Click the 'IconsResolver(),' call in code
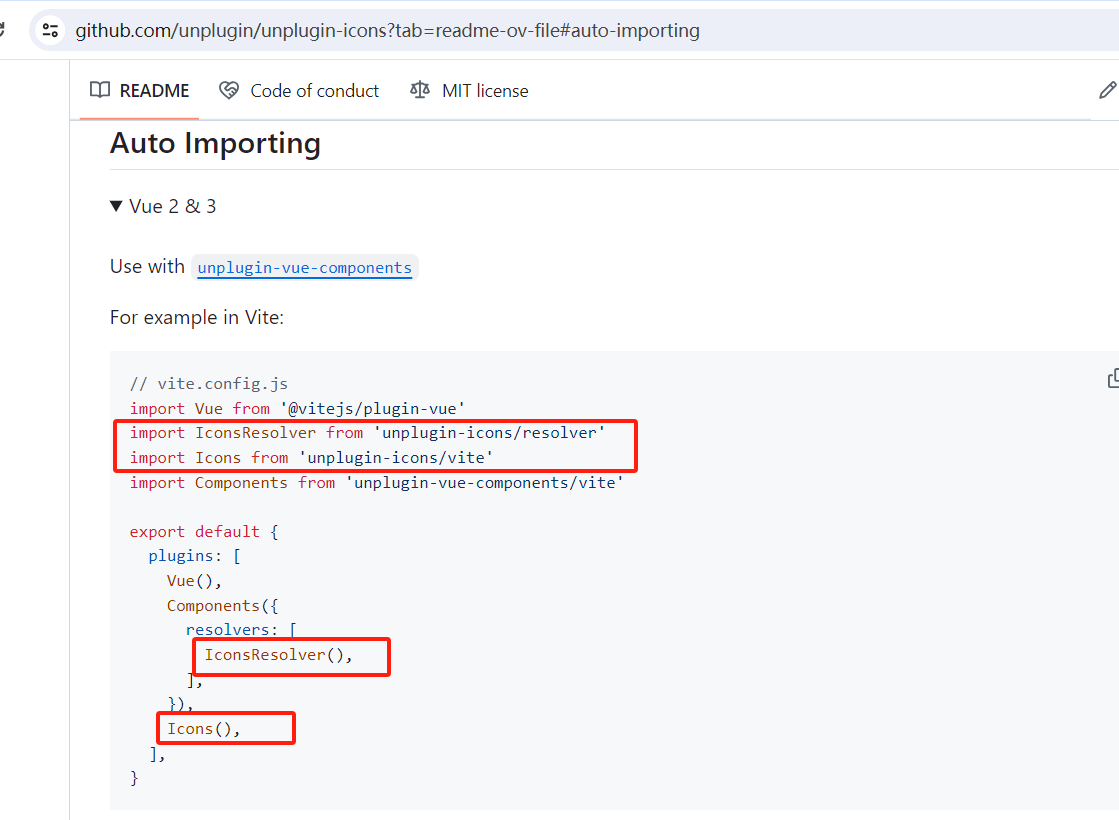This screenshot has height=820, width=1119. coord(278,655)
